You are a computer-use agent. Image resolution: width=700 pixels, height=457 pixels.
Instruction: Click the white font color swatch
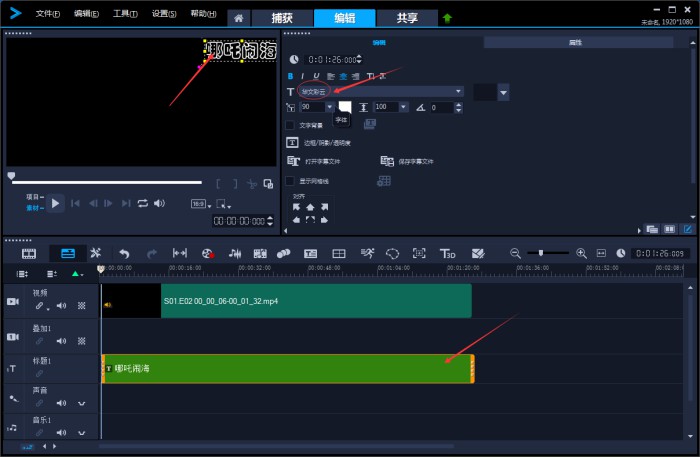(x=345, y=106)
